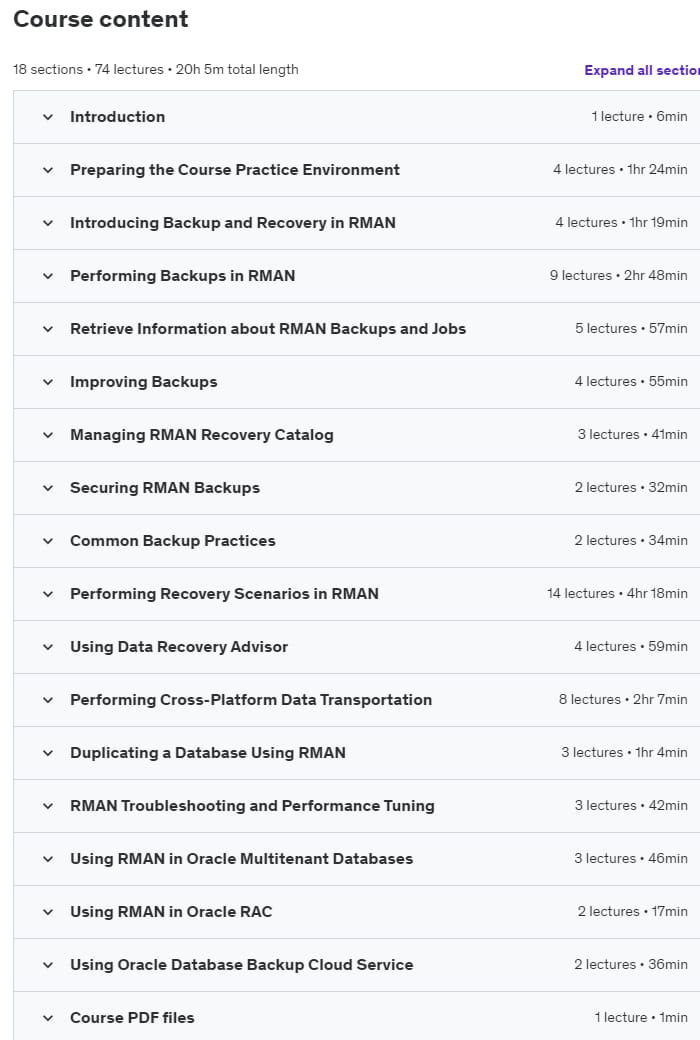Expand chevron for Preparing the Course Practice Environment
Viewport: 700px width, 1040px height.
point(48,170)
